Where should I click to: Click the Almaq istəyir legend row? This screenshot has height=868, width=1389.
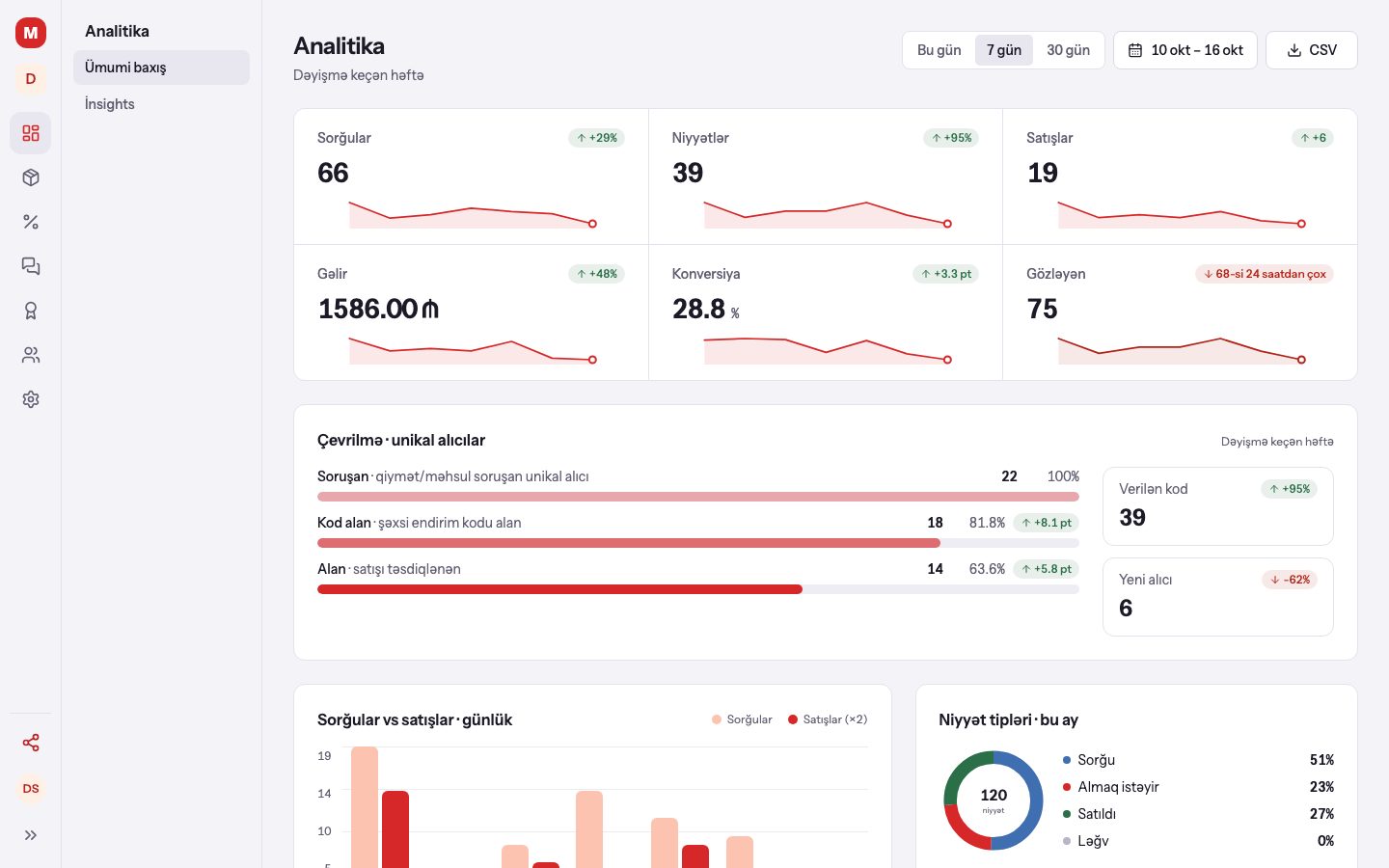point(1198,787)
